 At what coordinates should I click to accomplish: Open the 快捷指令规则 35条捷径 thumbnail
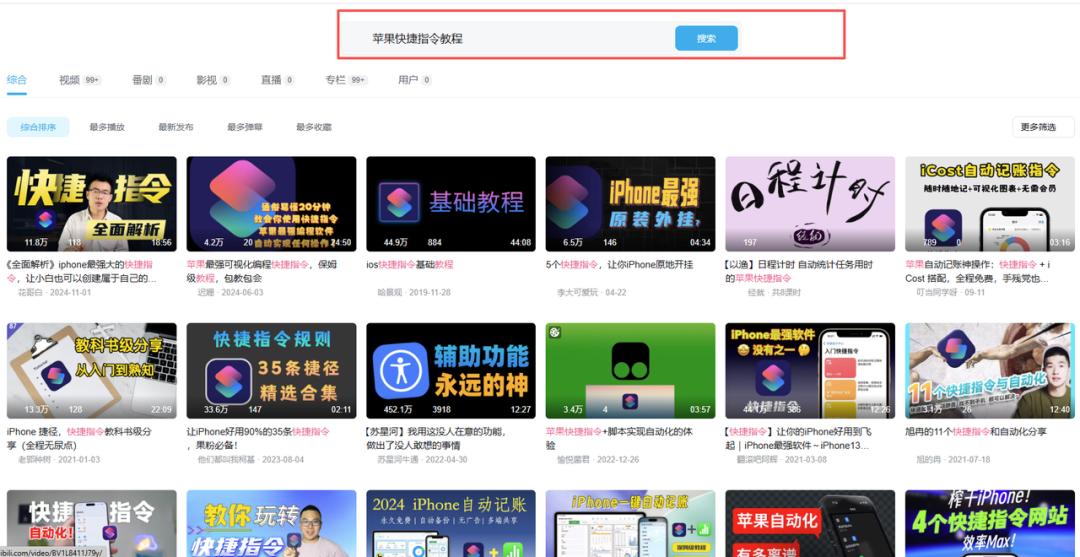pos(271,370)
